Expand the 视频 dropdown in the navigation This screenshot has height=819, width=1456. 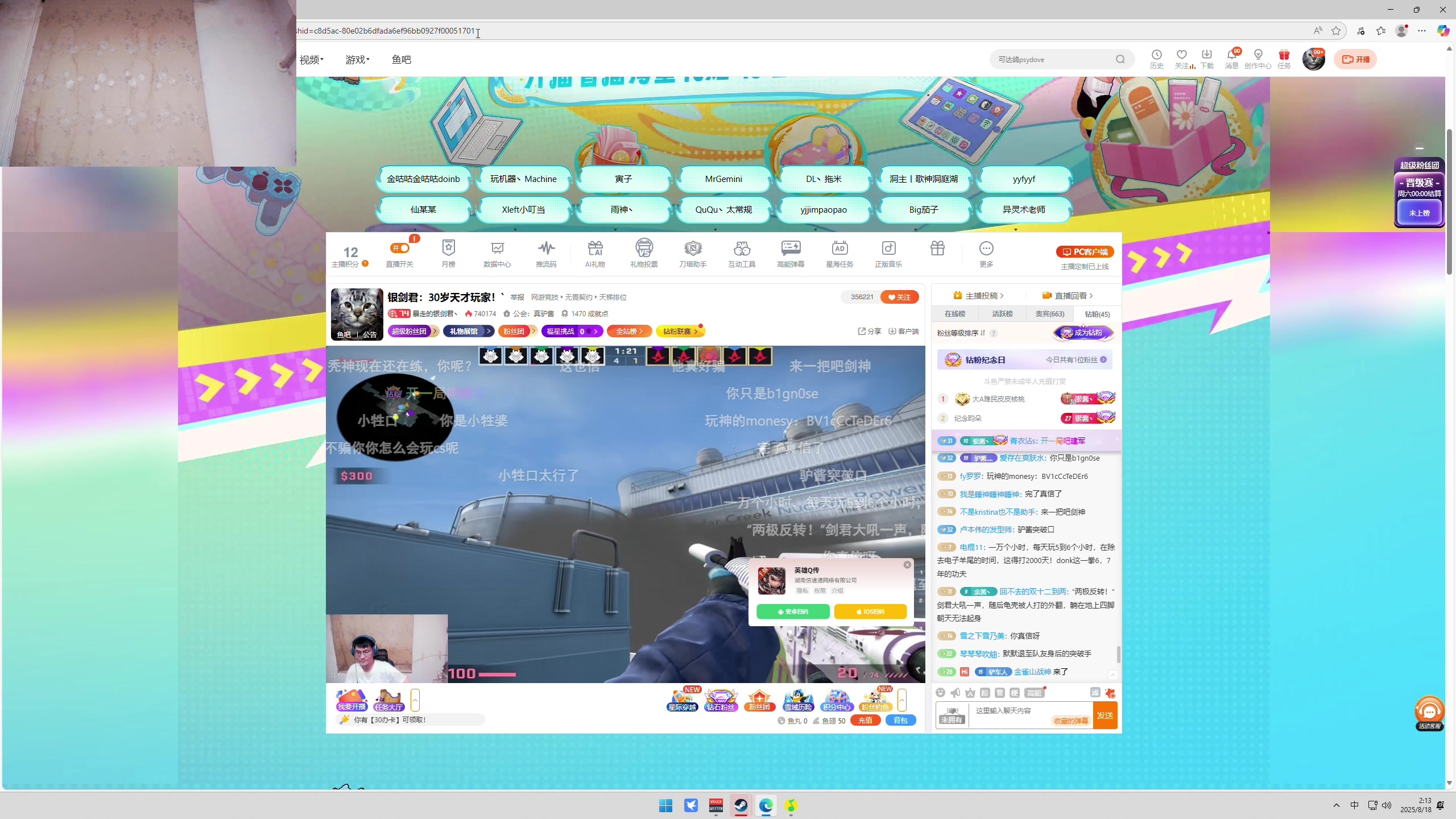tap(311, 60)
